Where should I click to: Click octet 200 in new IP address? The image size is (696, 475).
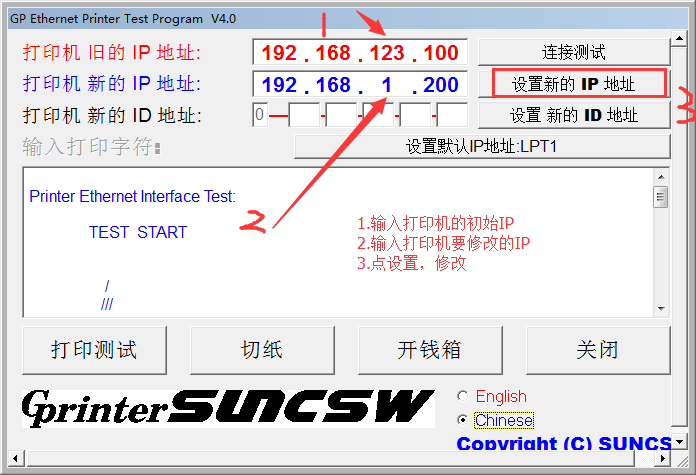pos(440,85)
